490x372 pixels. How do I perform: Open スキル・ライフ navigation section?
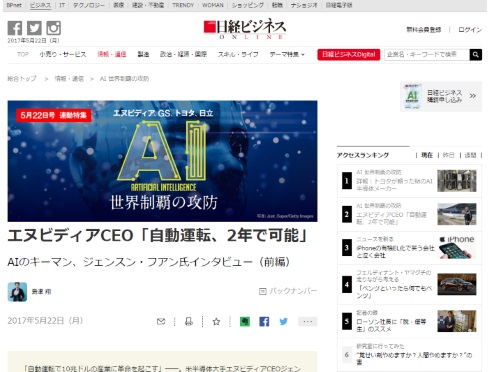coord(238,54)
